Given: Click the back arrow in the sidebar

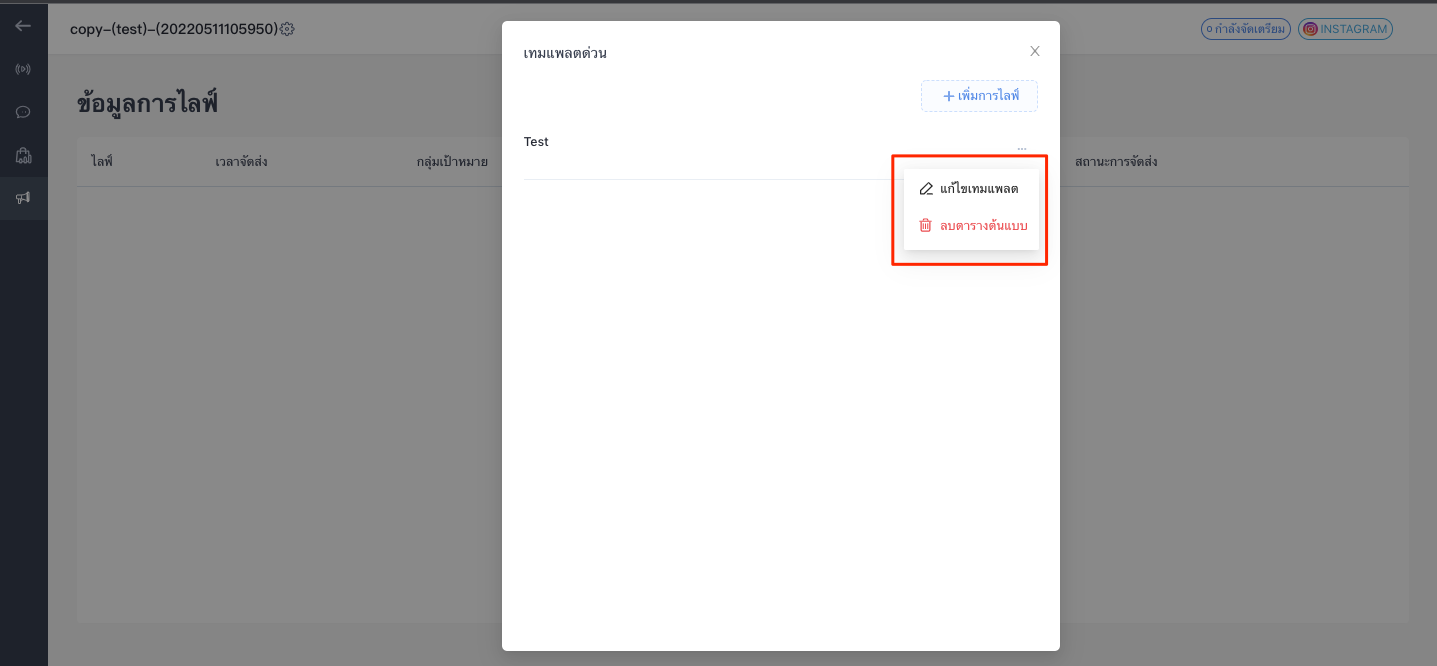Looking at the screenshot, I should click(x=23, y=26).
